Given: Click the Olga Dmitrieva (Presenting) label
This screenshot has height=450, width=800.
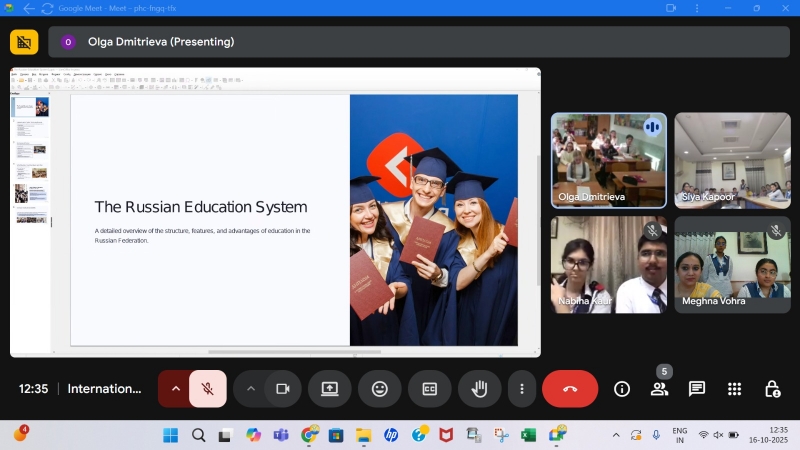Looking at the screenshot, I should (161, 42).
